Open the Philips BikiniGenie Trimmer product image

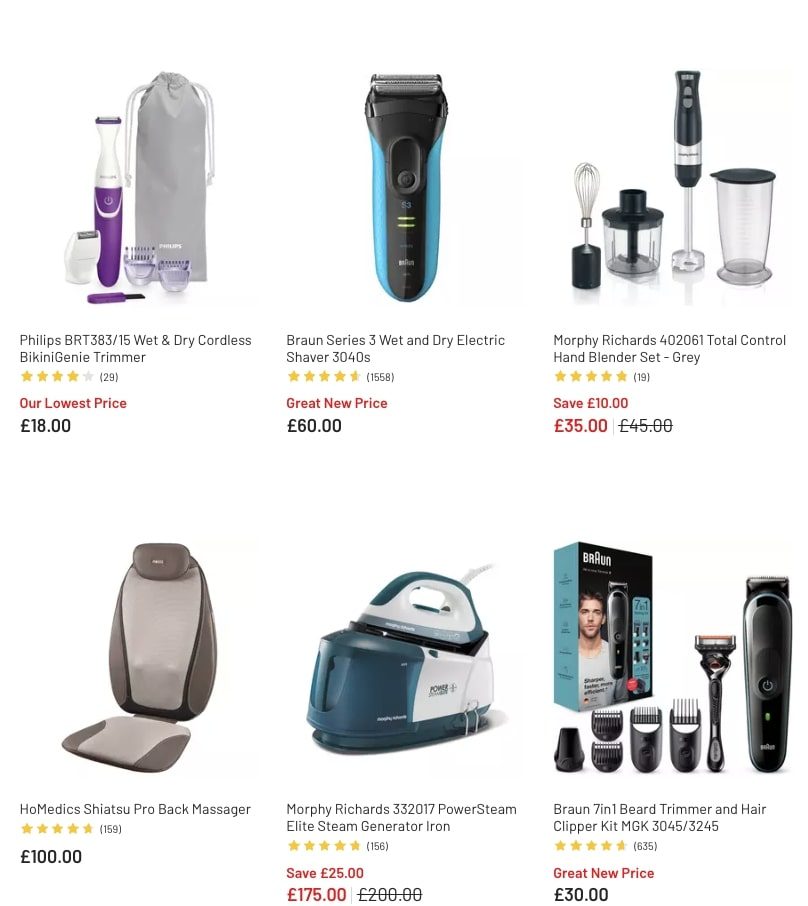click(x=136, y=187)
